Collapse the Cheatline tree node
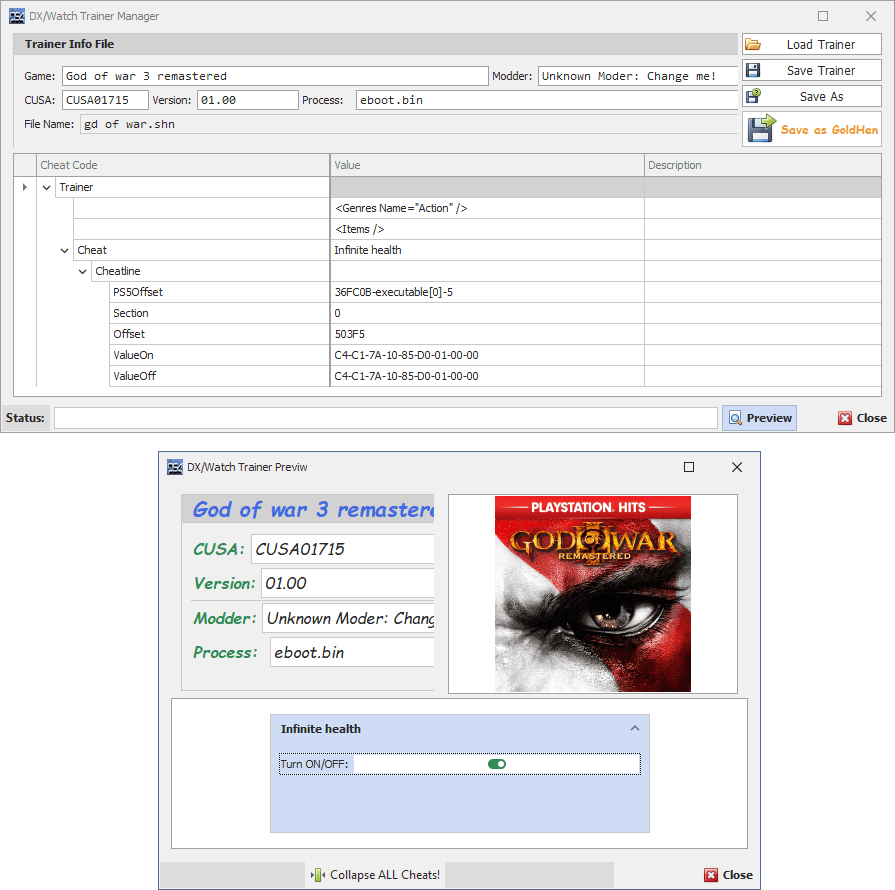895x890 pixels. [x=83, y=271]
